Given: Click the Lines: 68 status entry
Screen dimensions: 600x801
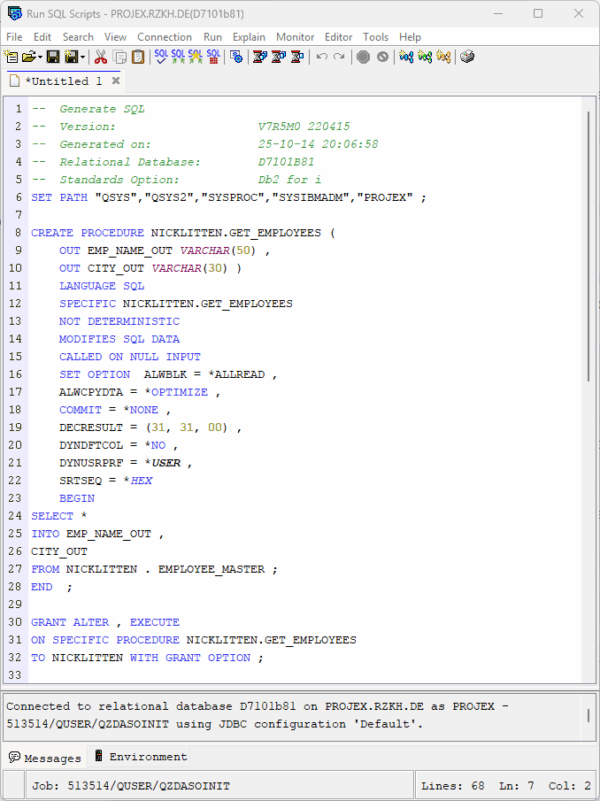Looking at the screenshot, I should 452,786.
